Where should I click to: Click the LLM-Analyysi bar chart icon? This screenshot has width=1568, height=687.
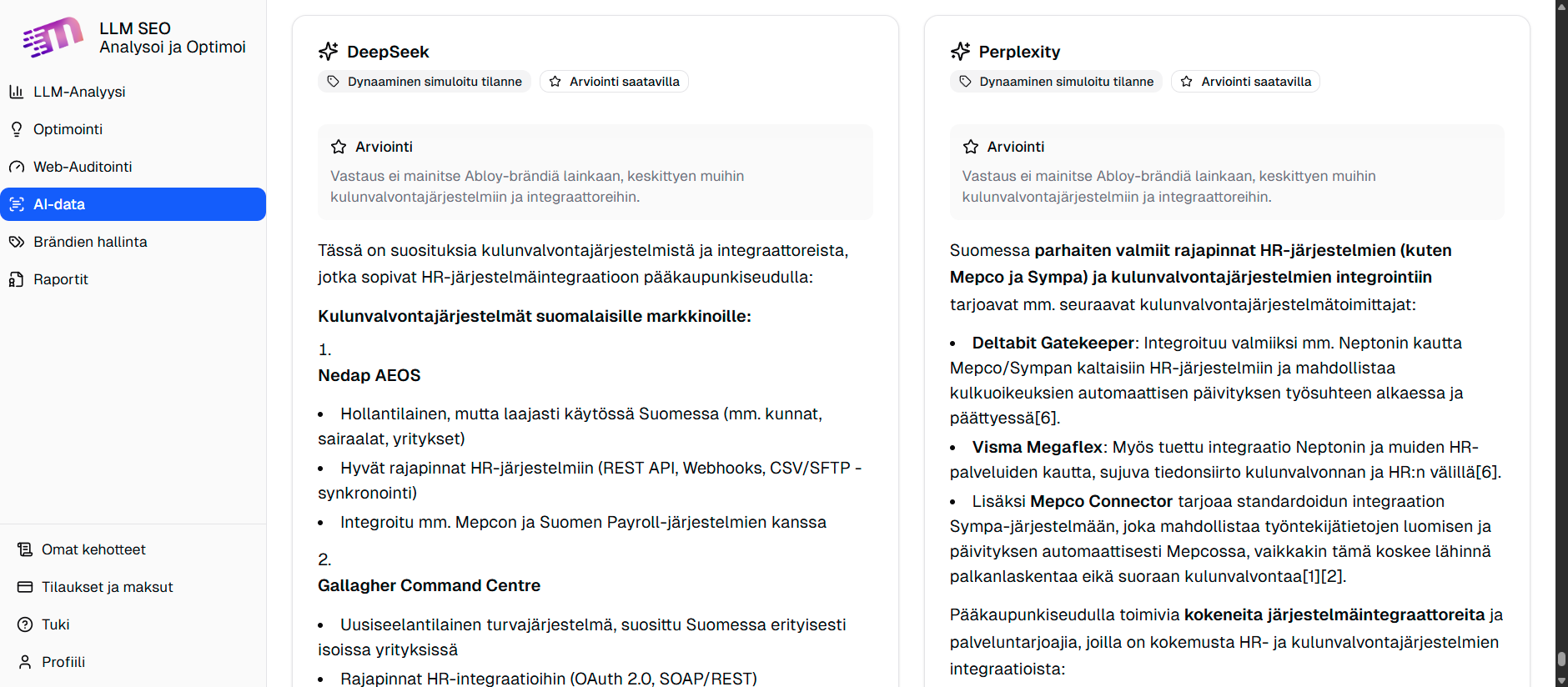[x=16, y=92]
